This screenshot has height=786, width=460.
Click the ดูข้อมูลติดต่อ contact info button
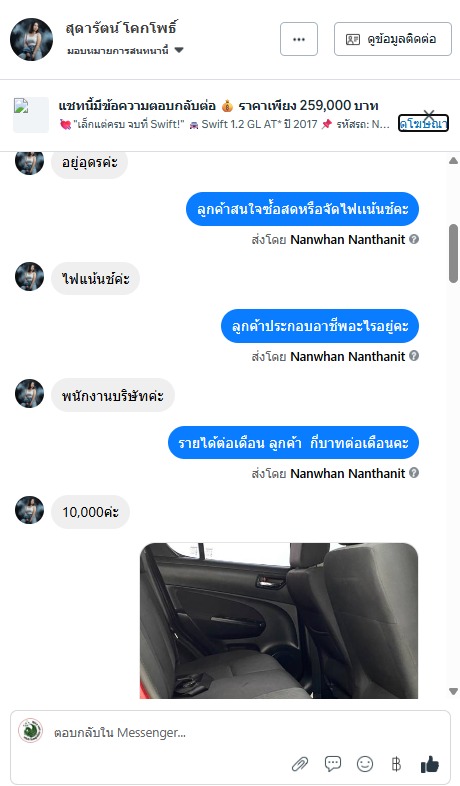tap(393, 39)
